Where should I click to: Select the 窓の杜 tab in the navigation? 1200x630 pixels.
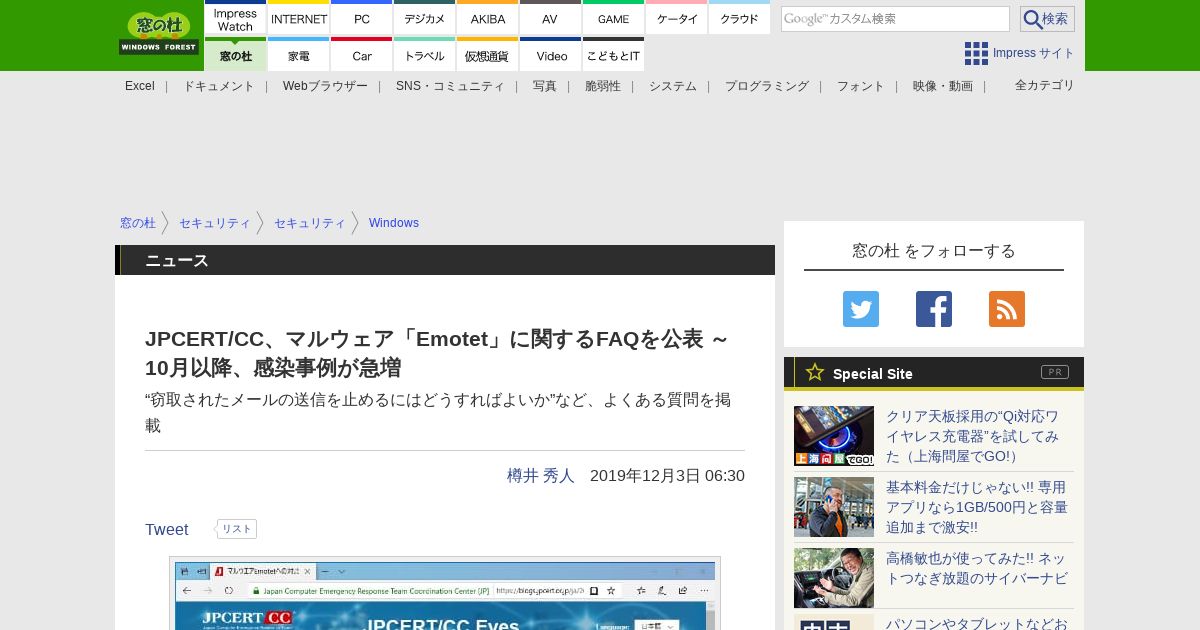pyautogui.click(x=235, y=54)
